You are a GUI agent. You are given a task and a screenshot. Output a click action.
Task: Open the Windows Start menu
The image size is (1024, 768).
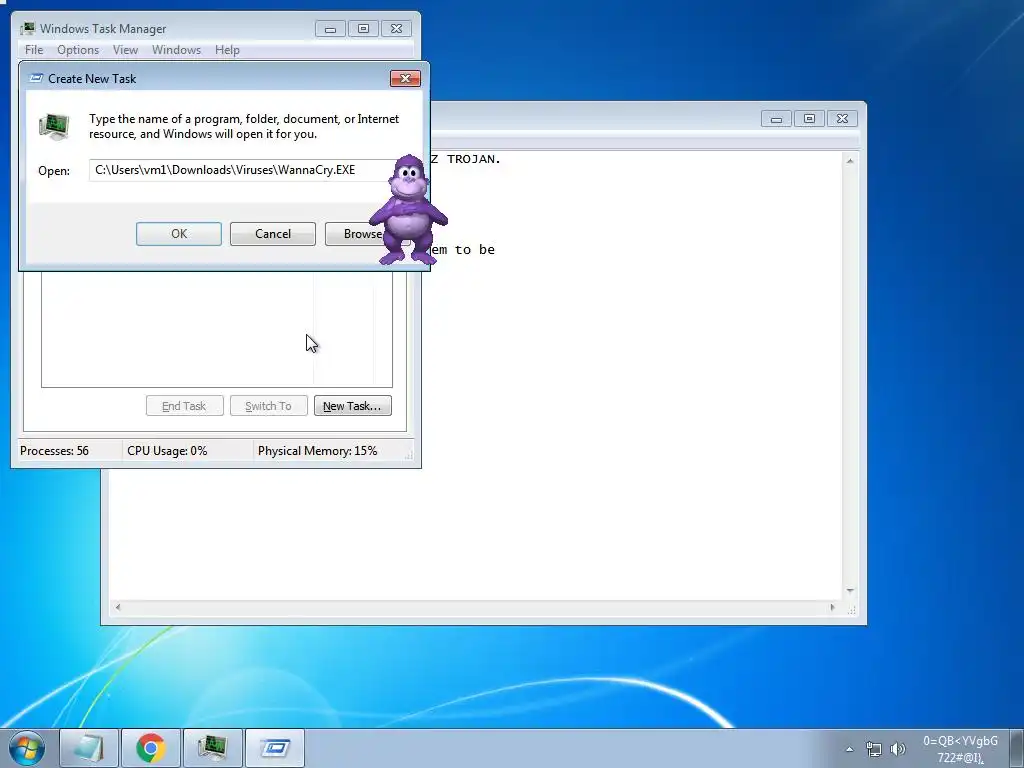click(x=27, y=748)
